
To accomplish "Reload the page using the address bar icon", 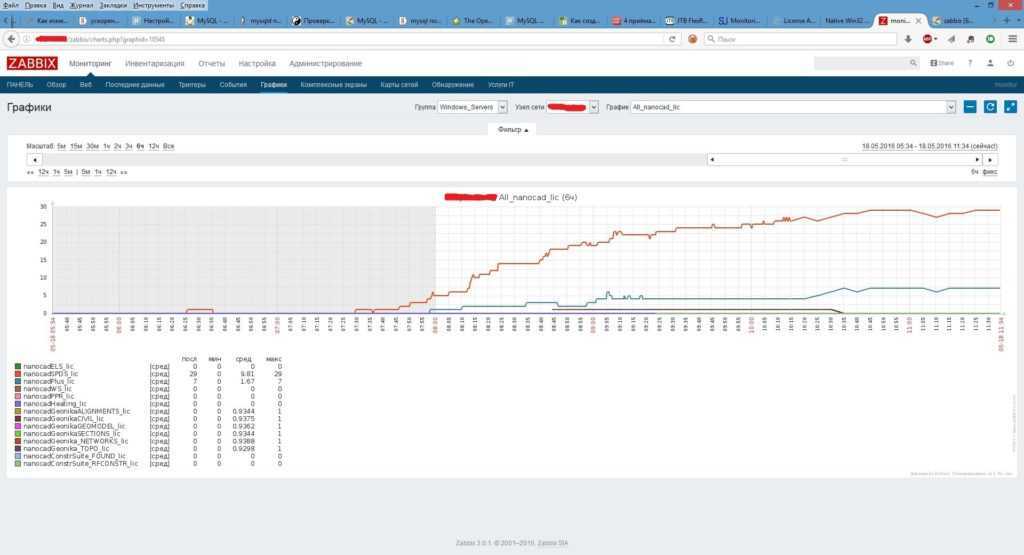I will pyautogui.click(x=672, y=39).
